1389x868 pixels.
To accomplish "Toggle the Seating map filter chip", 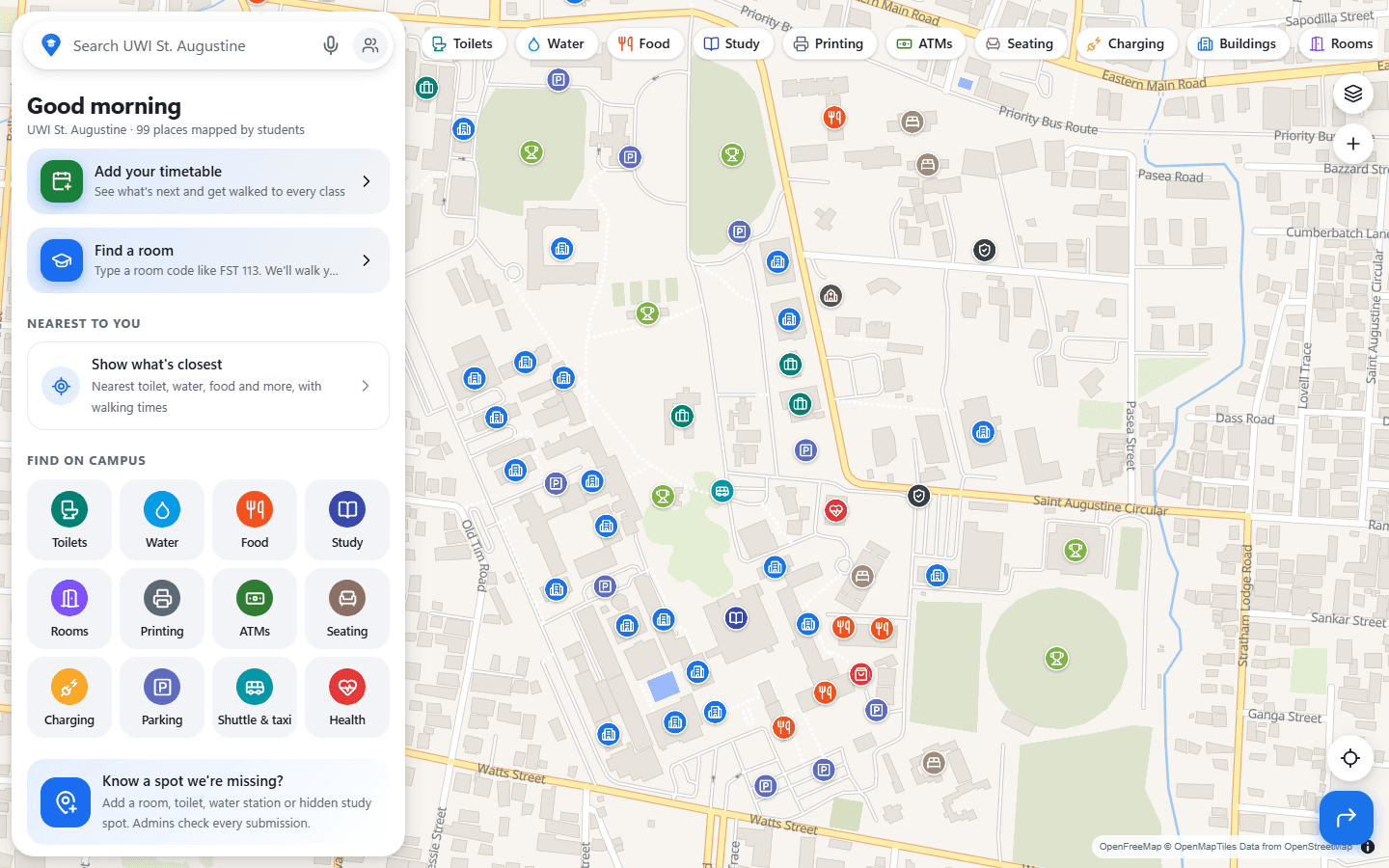I will pyautogui.click(x=1021, y=43).
